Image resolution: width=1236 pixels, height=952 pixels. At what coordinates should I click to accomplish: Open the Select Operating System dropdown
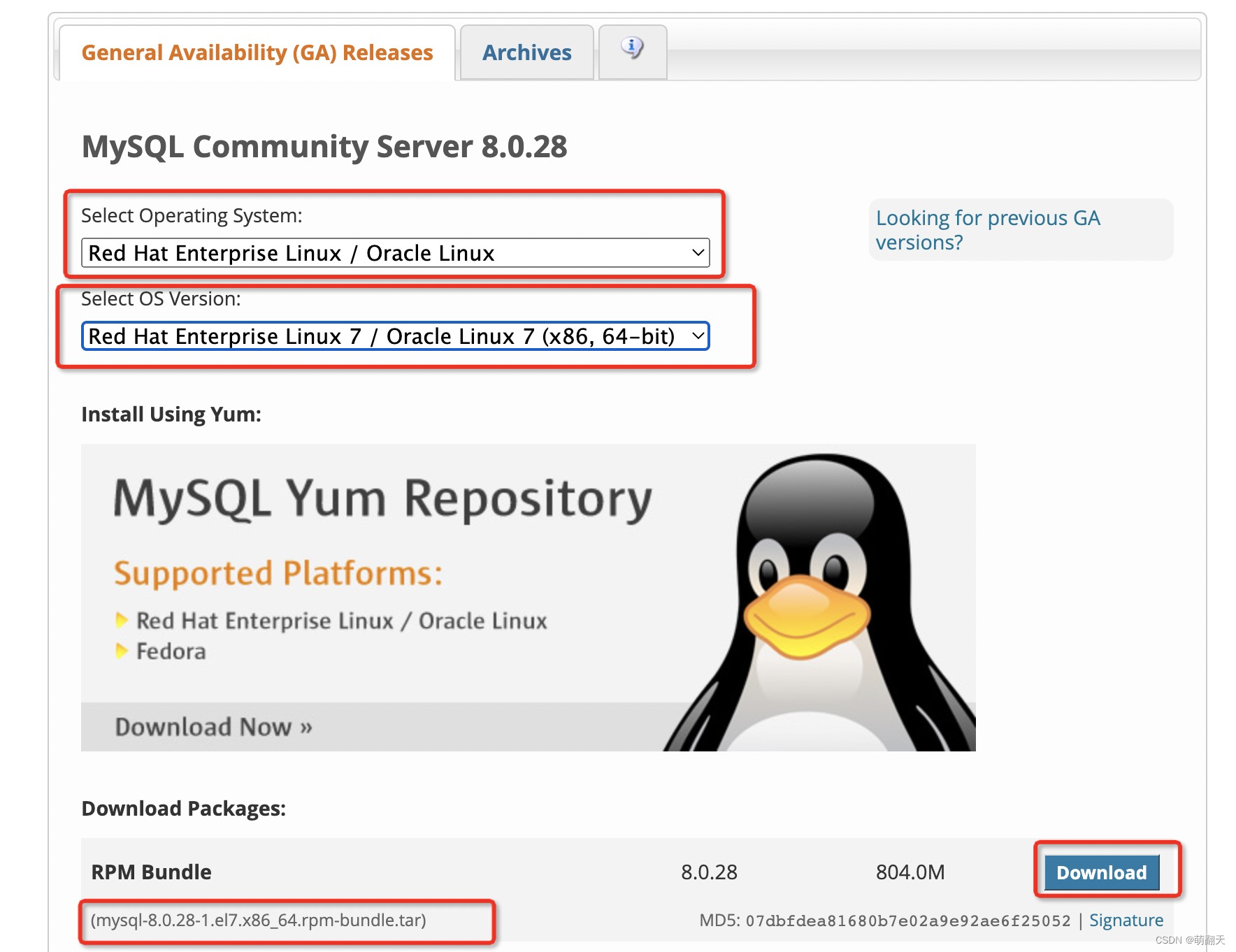click(x=395, y=253)
